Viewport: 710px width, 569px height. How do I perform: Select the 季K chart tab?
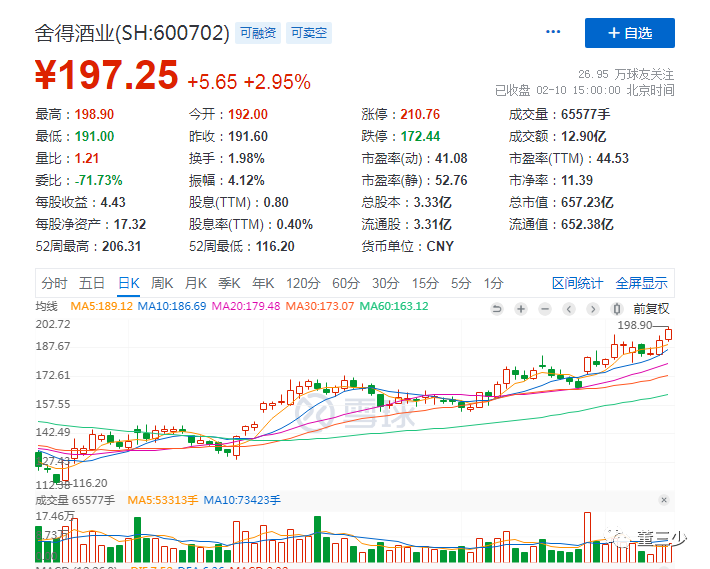(x=229, y=283)
